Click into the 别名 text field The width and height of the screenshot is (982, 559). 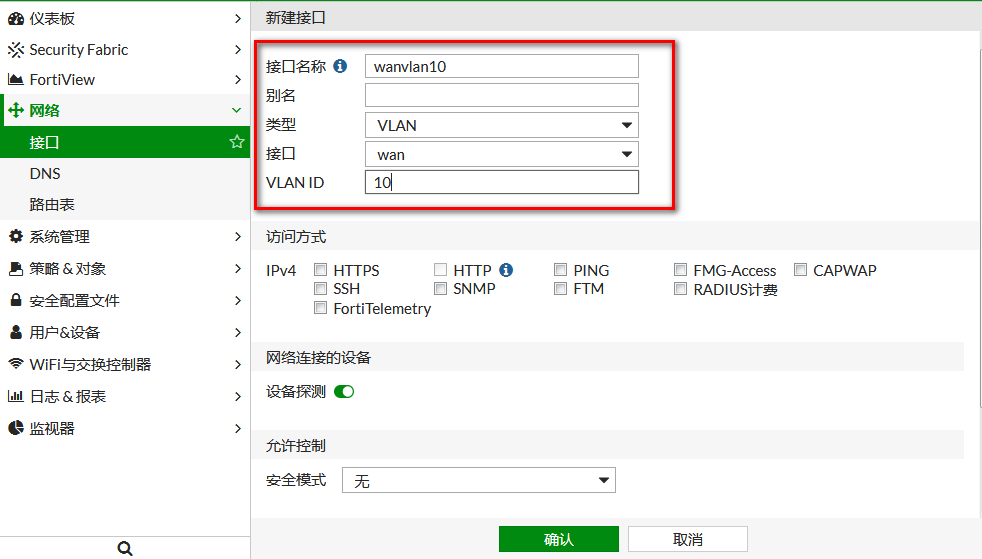coord(501,95)
